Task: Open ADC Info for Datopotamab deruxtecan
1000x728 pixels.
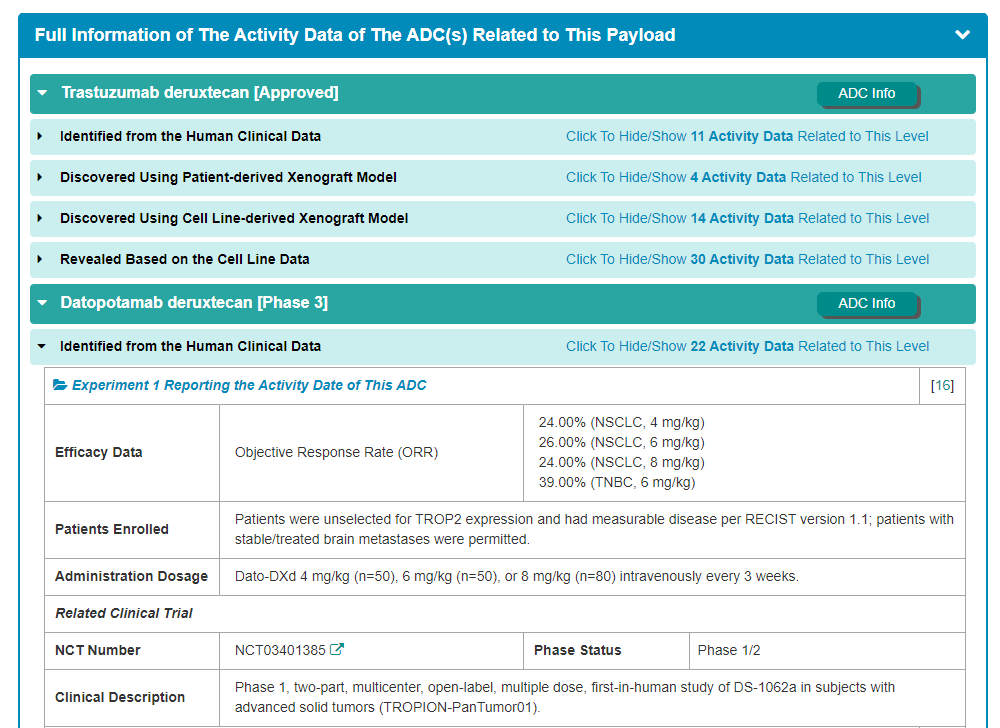Action: click(866, 303)
